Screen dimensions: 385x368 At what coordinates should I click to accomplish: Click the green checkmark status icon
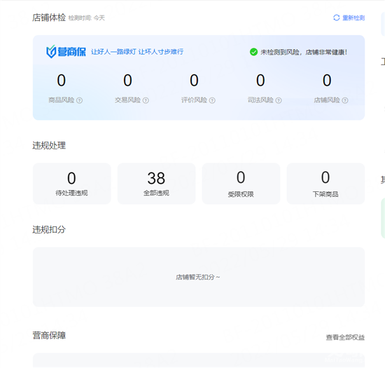[x=254, y=52]
